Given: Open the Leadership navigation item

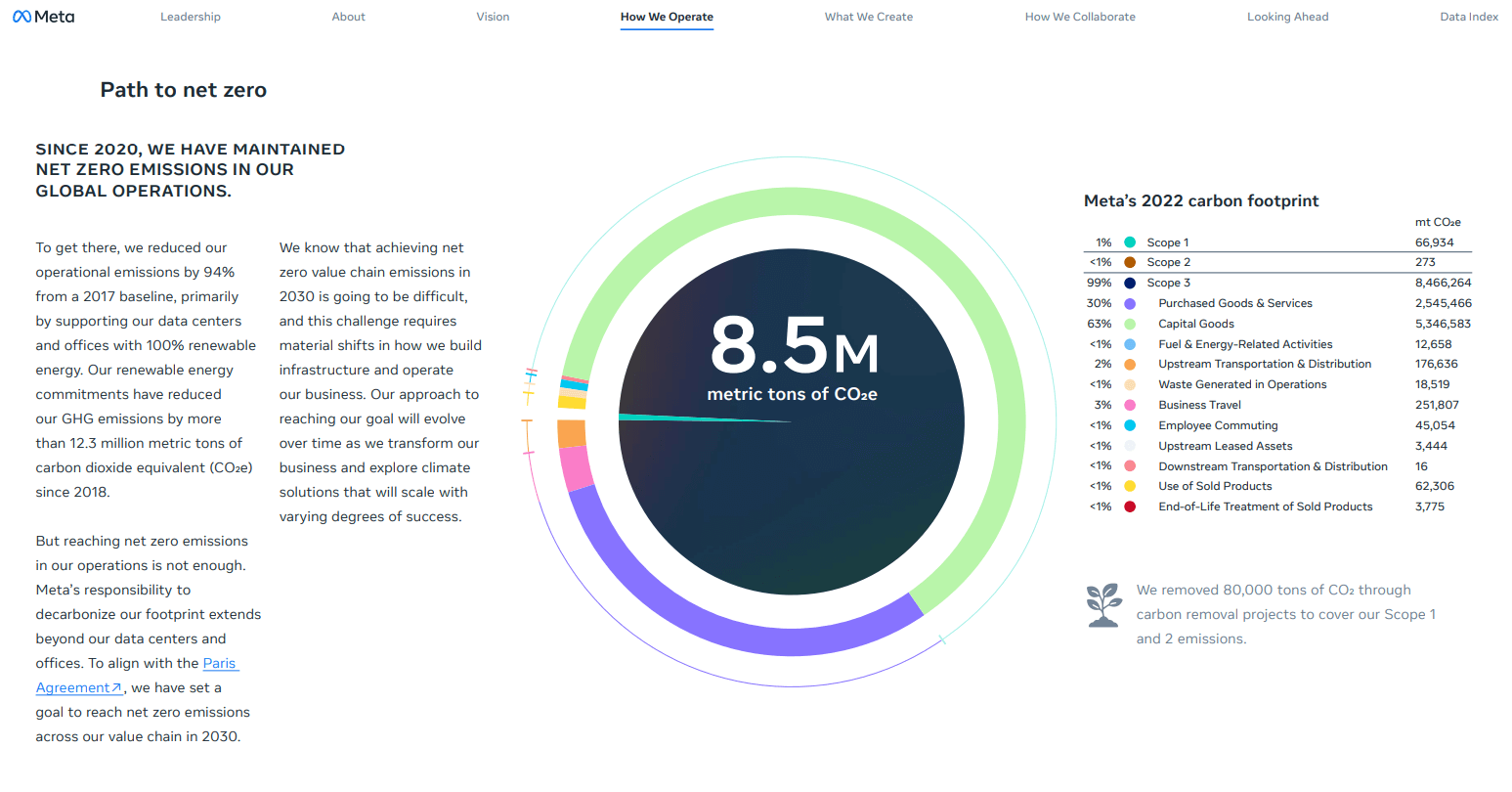Looking at the screenshot, I should coord(190,16).
